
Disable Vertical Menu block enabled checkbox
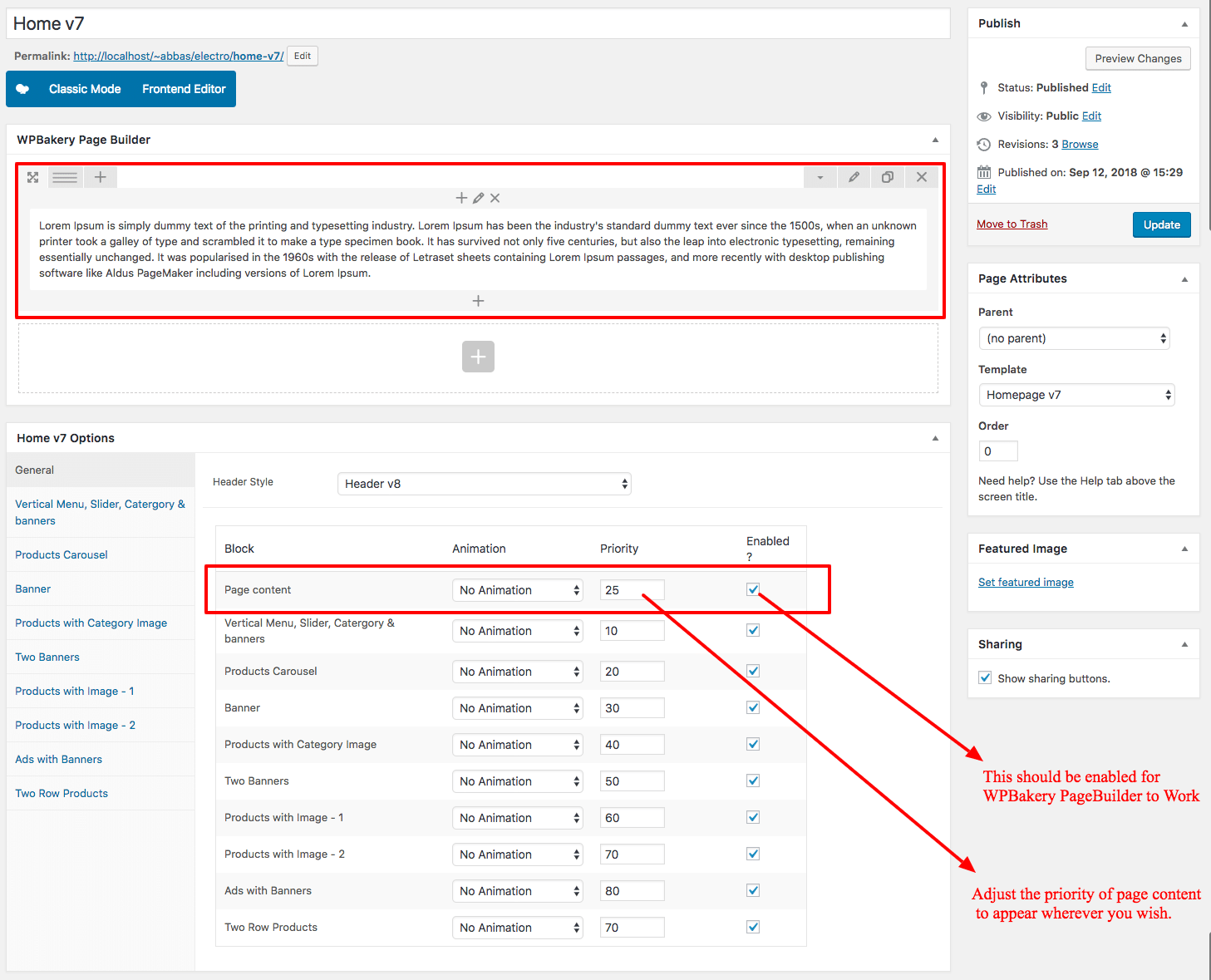(x=753, y=630)
